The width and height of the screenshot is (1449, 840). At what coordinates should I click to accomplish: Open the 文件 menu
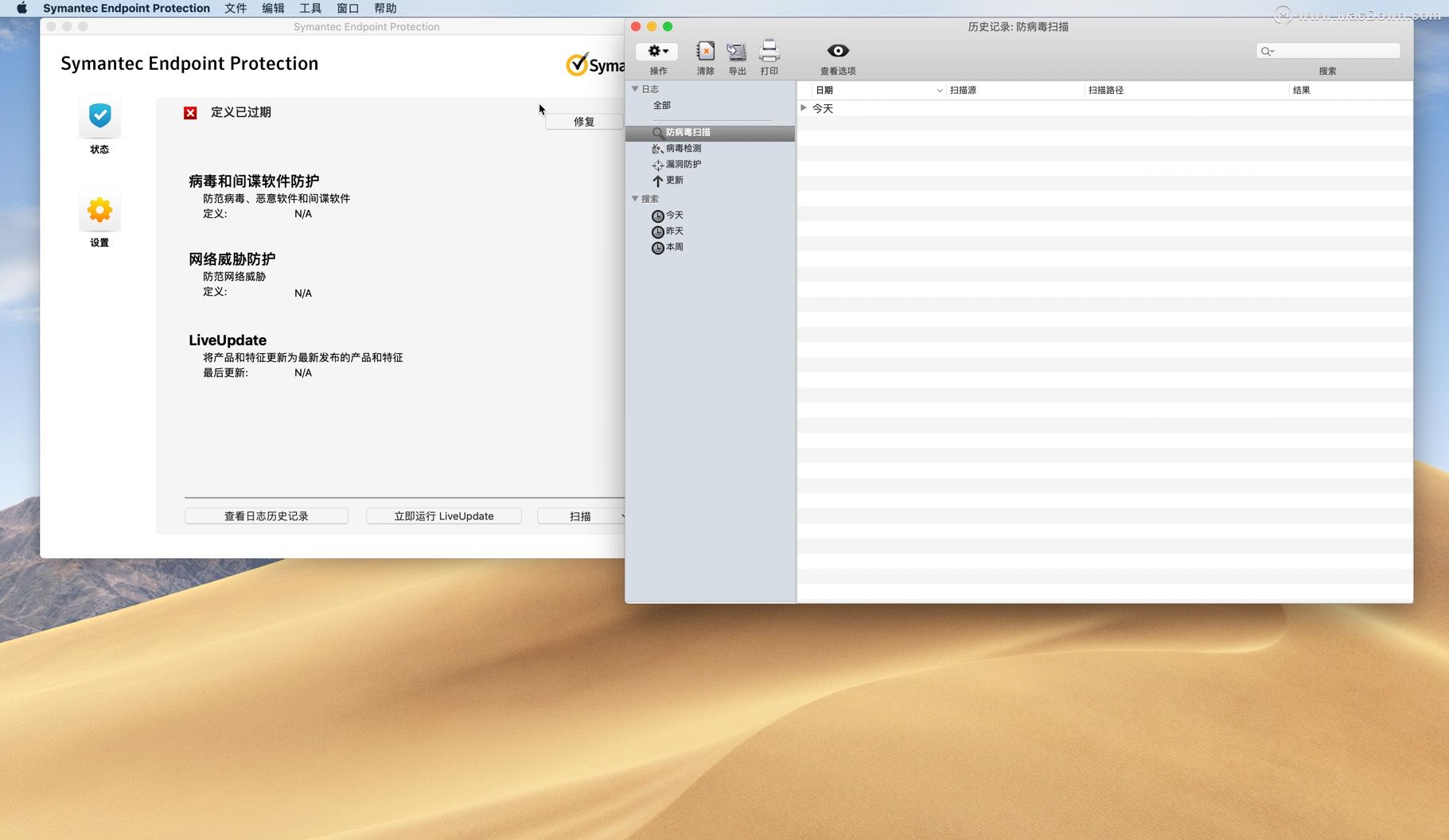(x=236, y=8)
